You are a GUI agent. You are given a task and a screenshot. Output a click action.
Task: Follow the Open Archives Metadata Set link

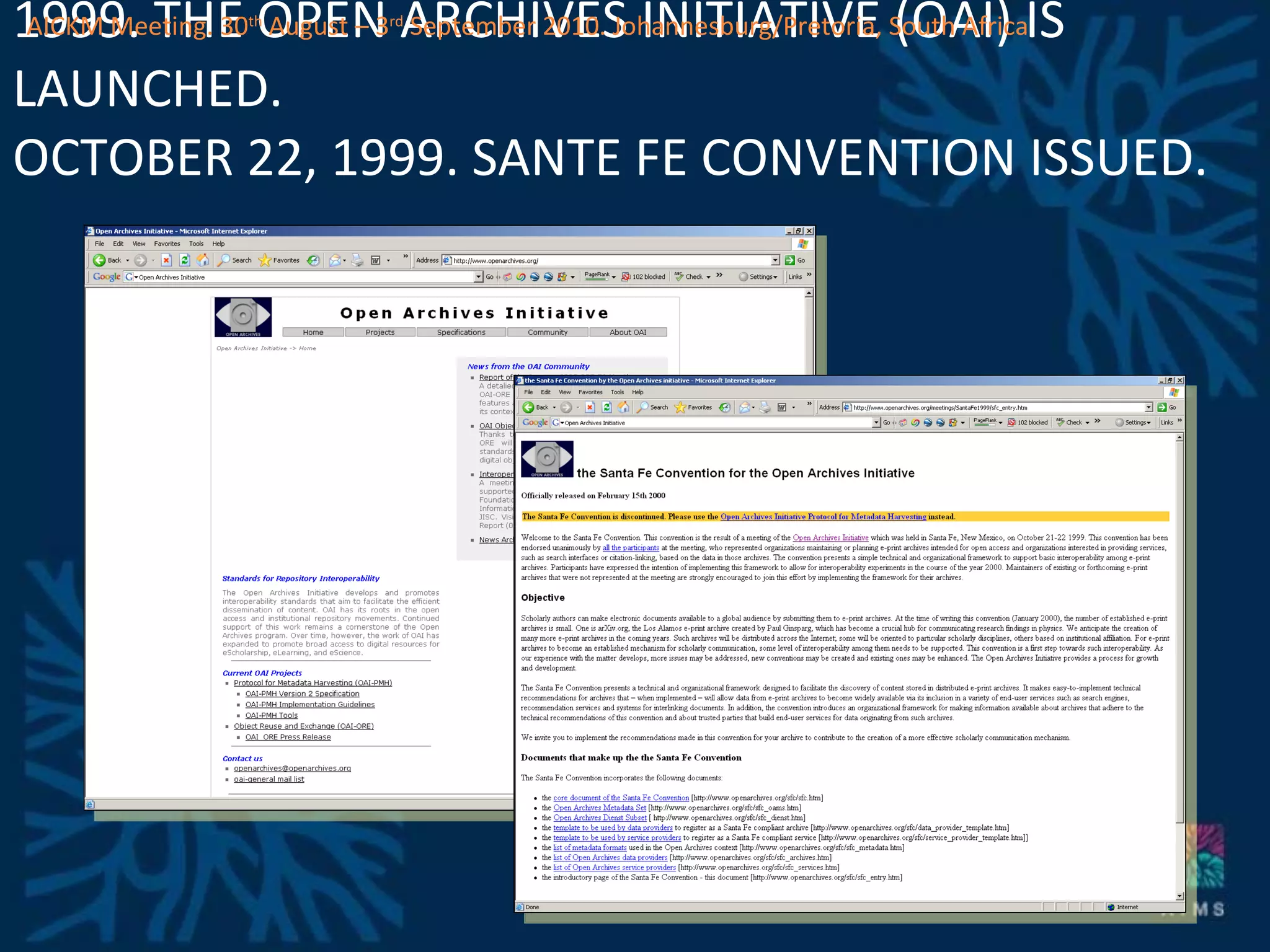pos(599,808)
